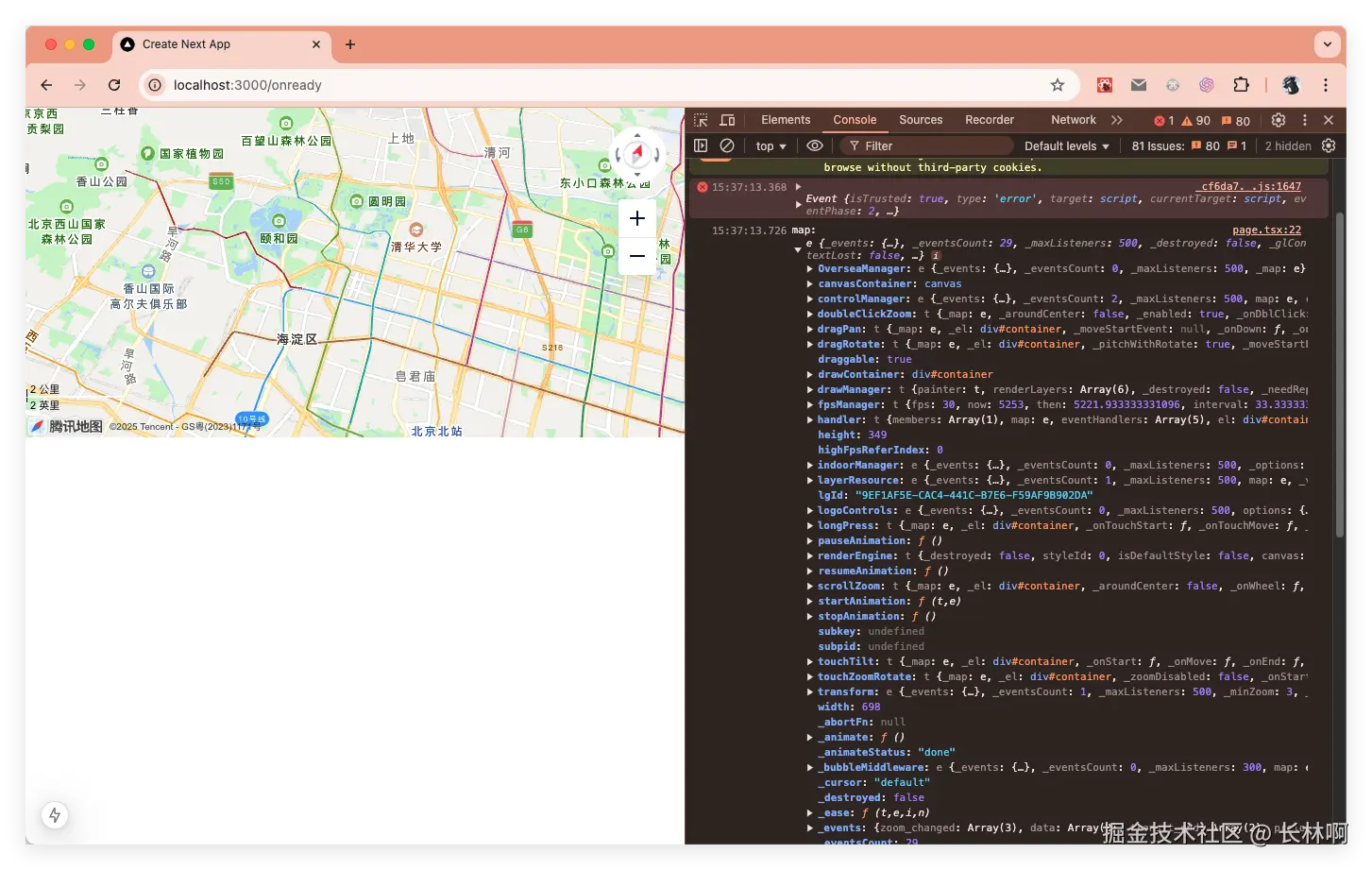This screenshot has width=1372, height=870.
Task: Click the console Filter input
Action: point(925,146)
